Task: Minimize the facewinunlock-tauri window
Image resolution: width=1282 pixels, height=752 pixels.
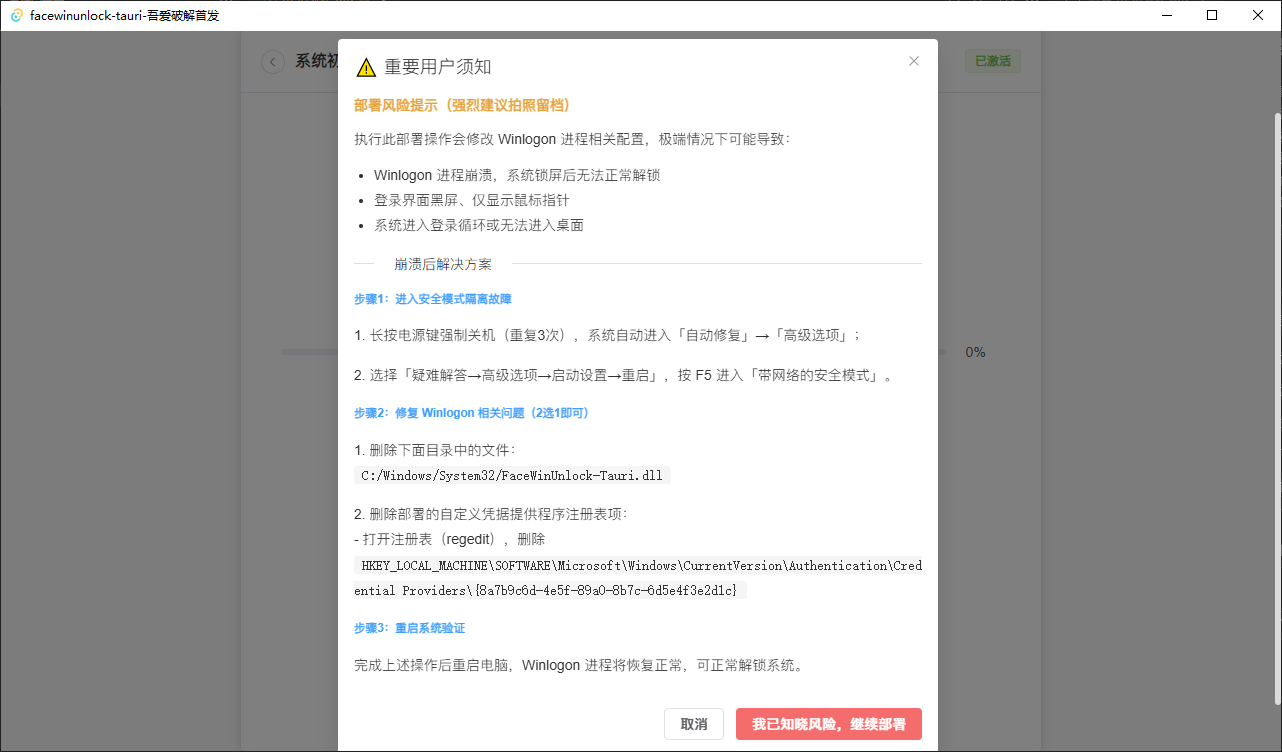Action: pyautogui.click(x=1166, y=15)
